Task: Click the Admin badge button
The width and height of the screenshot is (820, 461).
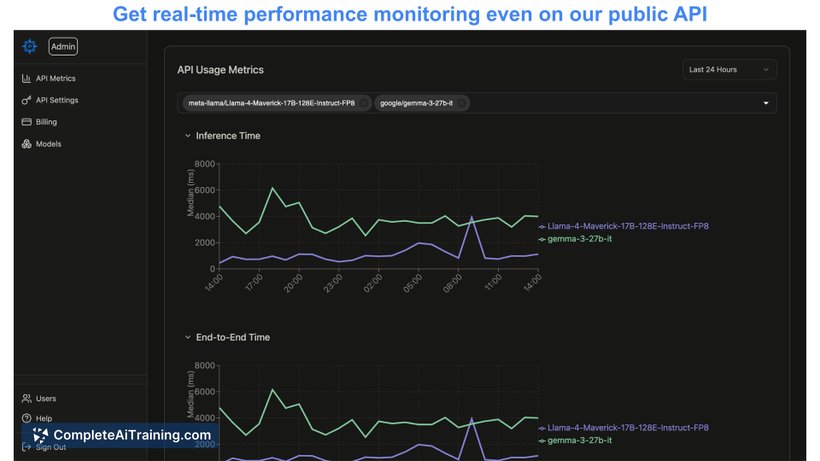Action: [63, 47]
